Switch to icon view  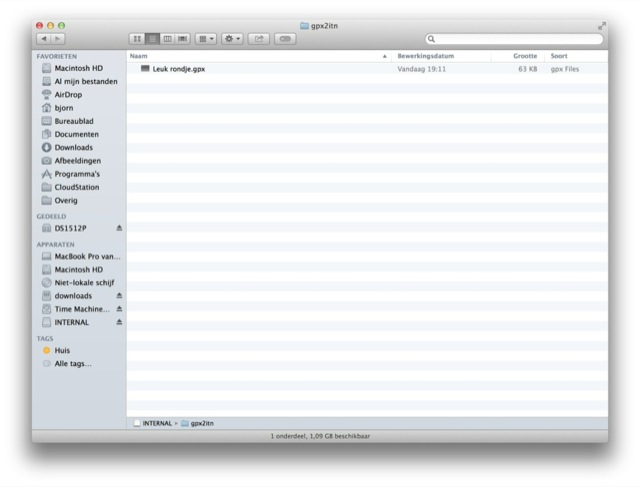(x=137, y=39)
